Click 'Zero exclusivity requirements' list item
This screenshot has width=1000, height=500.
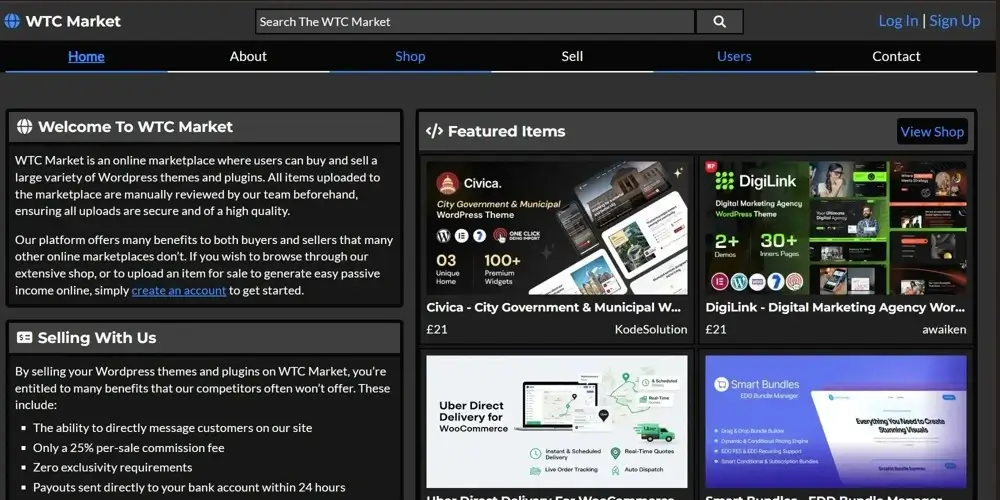(113, 467)
